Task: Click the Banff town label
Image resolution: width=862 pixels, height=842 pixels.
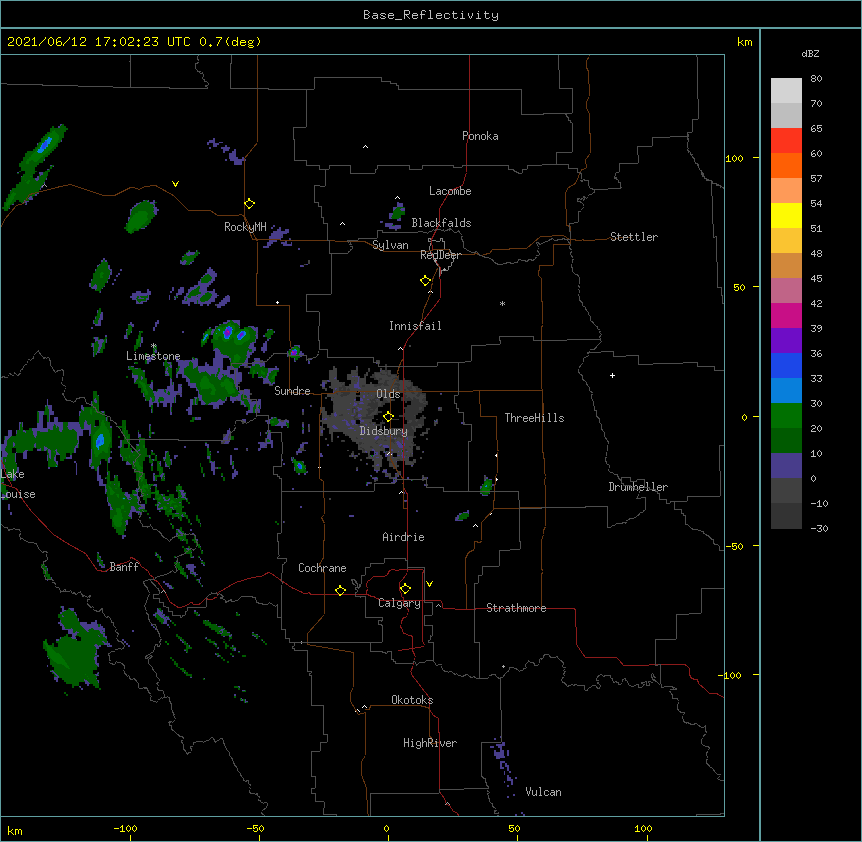Action: pyautogui.click(x=124, y=567)
